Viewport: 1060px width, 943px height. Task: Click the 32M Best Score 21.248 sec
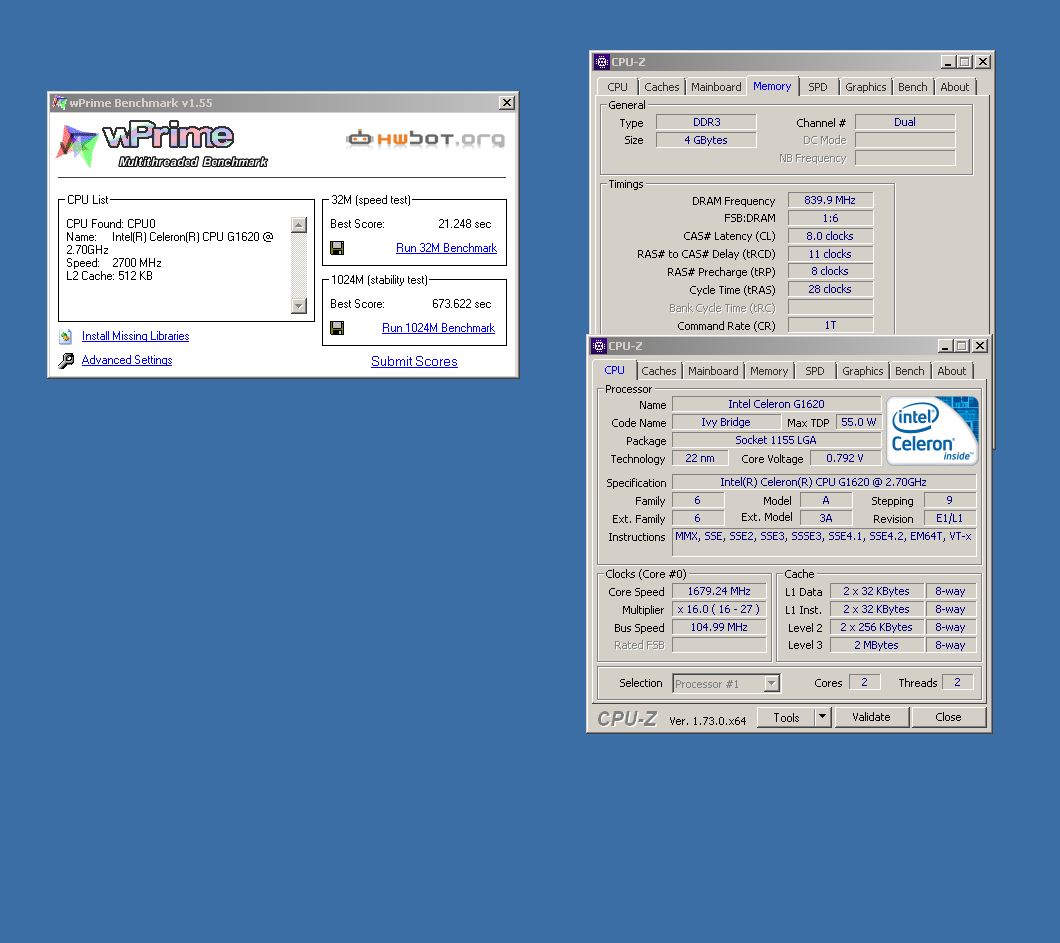[464, 224]
